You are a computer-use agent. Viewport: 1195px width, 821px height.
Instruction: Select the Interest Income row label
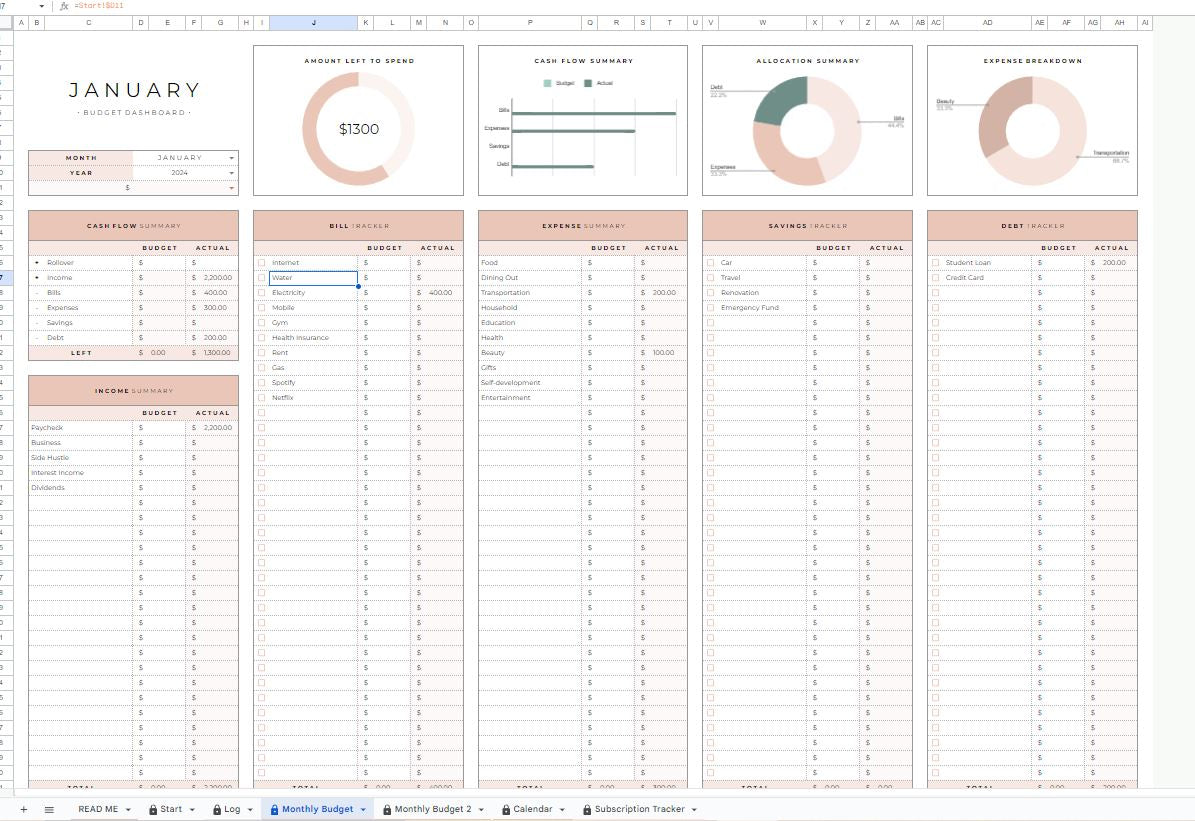(x=57, y=473)
